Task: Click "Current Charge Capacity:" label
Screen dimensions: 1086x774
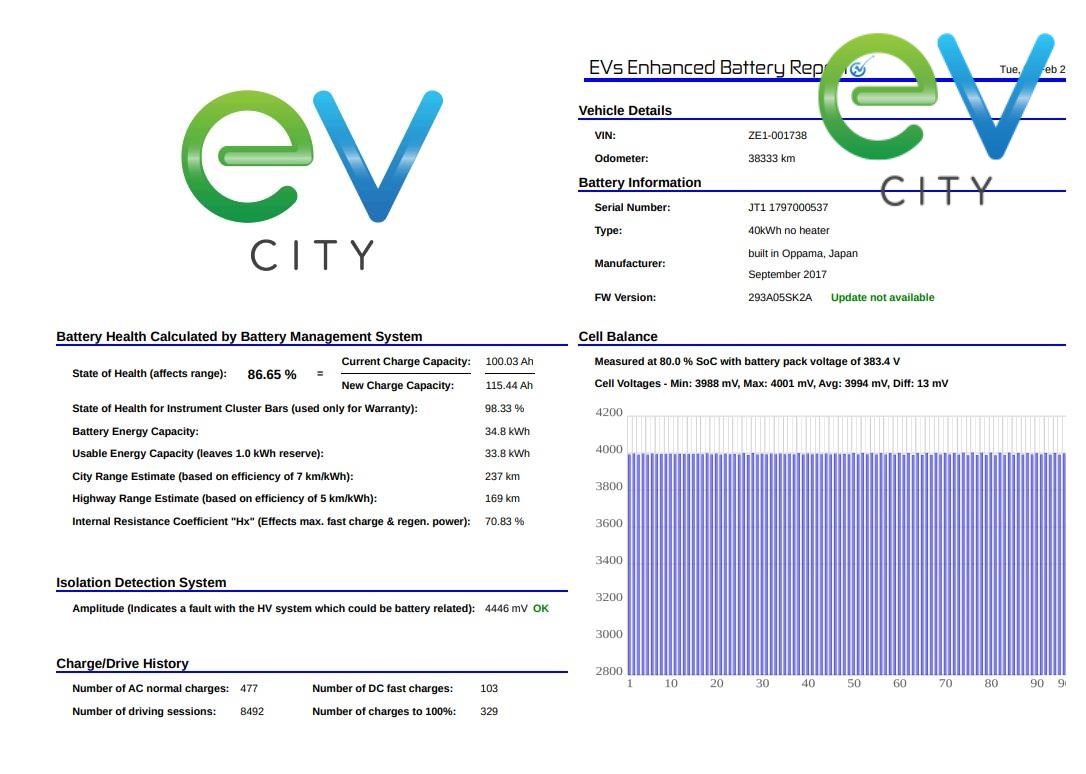Action: pos(406,361)
